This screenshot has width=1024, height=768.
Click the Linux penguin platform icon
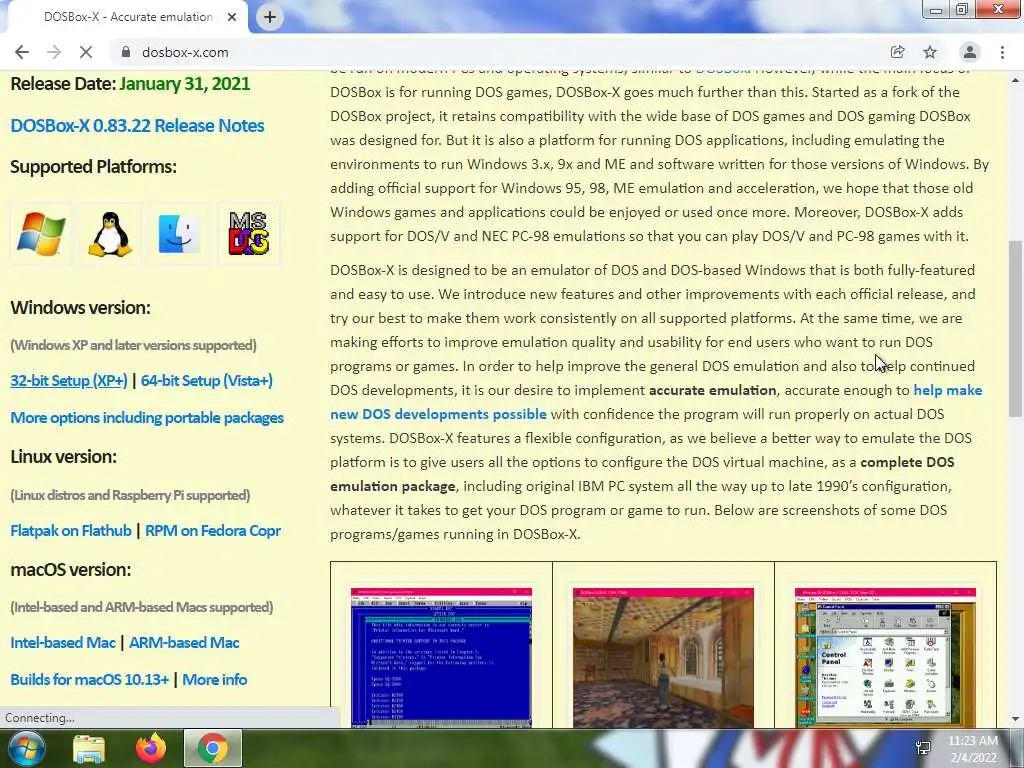[110, 234]
